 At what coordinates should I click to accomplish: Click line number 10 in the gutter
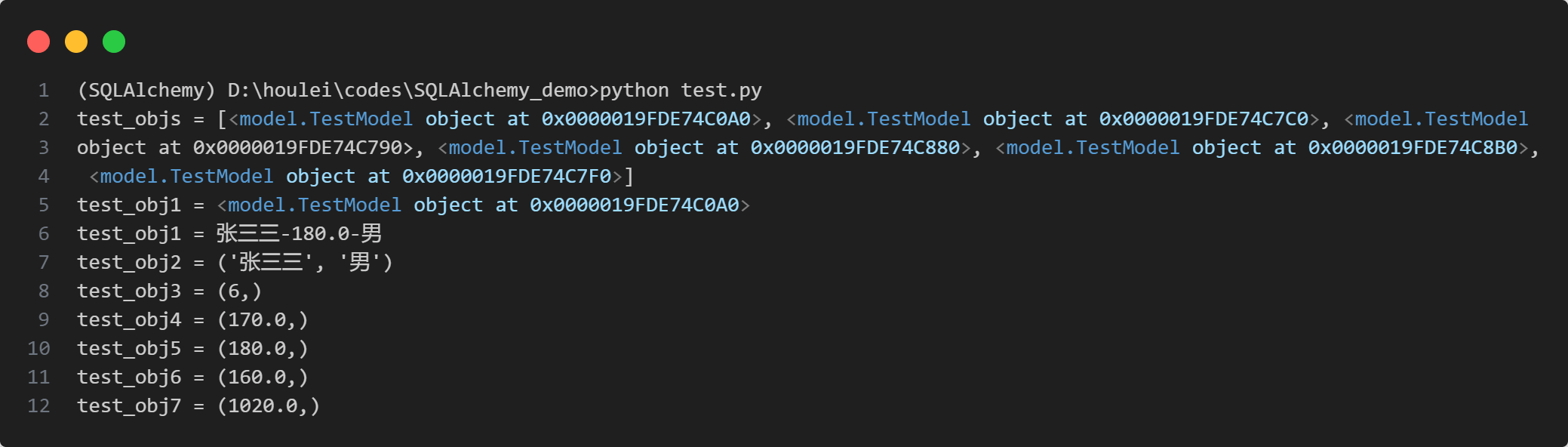(x=39, y=349)
